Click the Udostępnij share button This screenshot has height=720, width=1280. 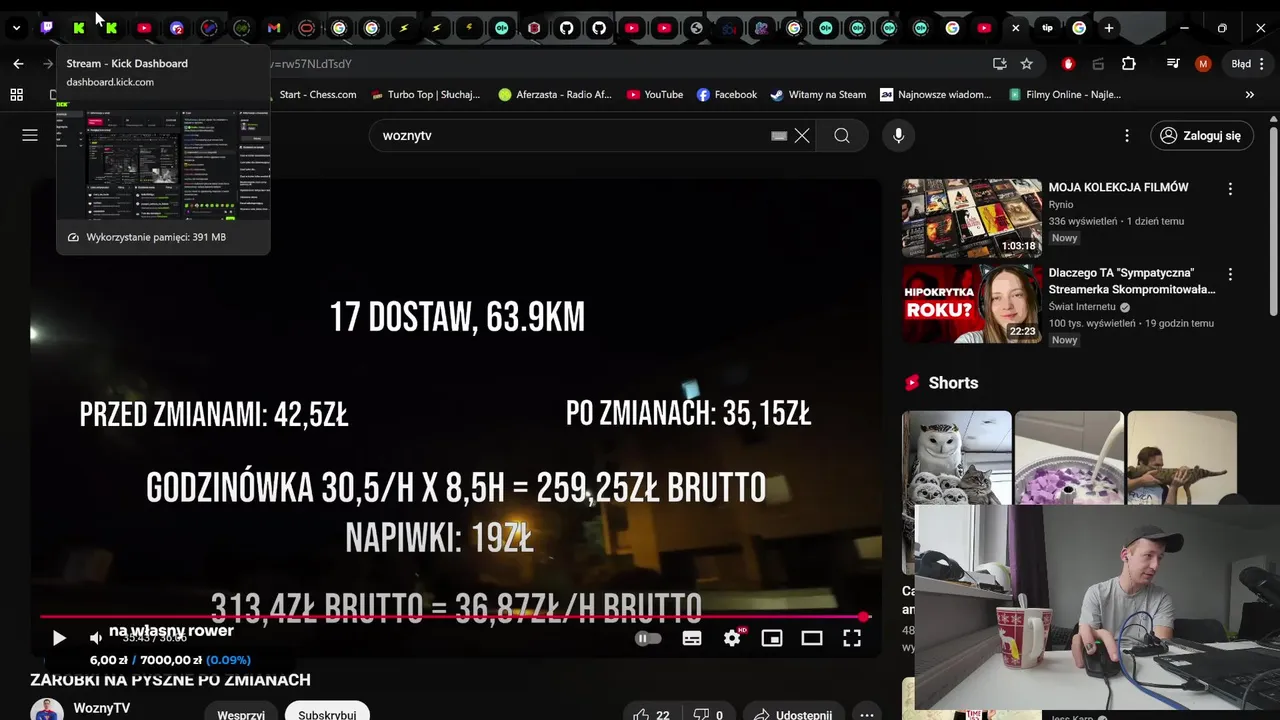(x=793, y=715)
